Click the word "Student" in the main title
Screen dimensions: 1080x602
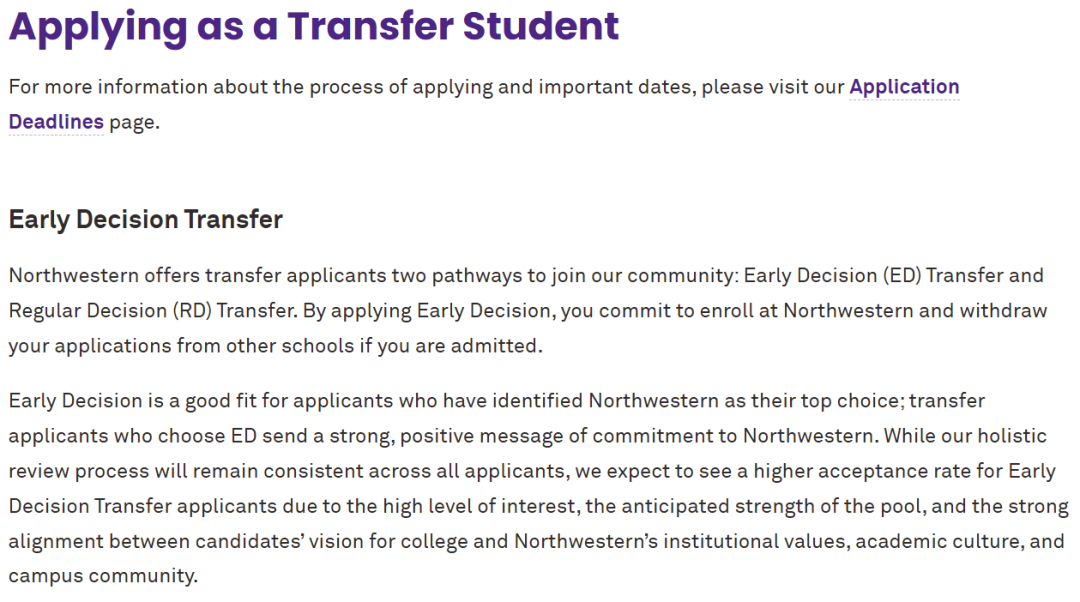541,26
